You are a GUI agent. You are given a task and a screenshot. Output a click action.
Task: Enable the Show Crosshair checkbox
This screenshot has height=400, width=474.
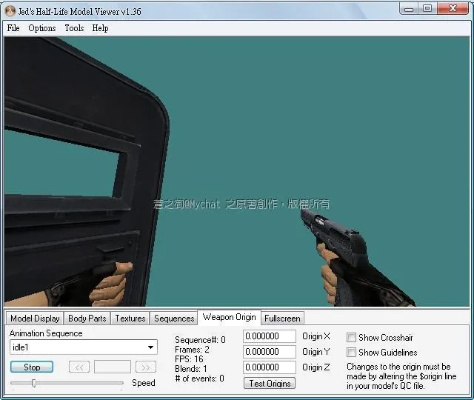pos(351,337)
